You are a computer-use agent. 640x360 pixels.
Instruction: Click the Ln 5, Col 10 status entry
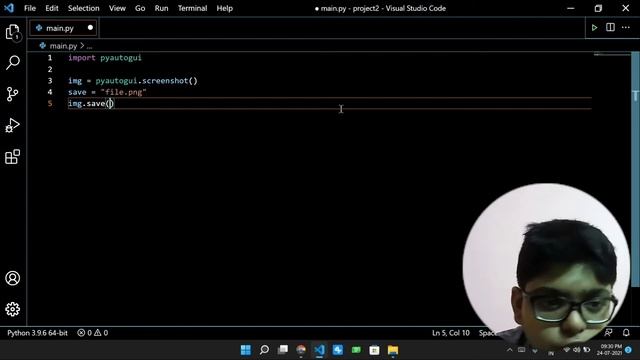(451, 333)
